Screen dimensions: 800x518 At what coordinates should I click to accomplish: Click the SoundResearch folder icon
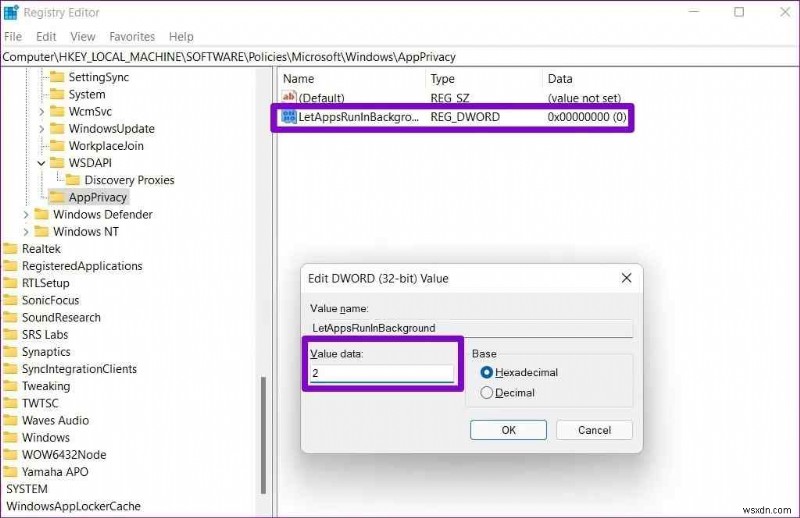coord(10,317)
